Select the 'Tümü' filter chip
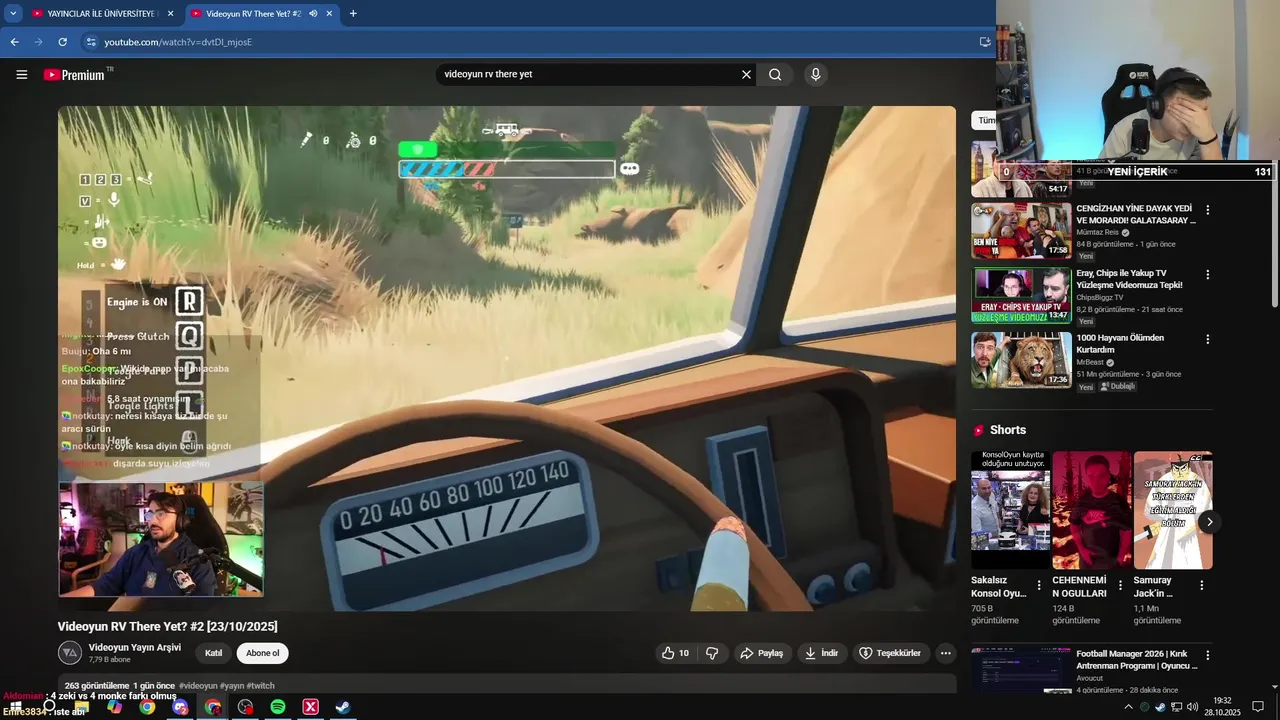This screenshot has height=720, width=1280. 986,120
